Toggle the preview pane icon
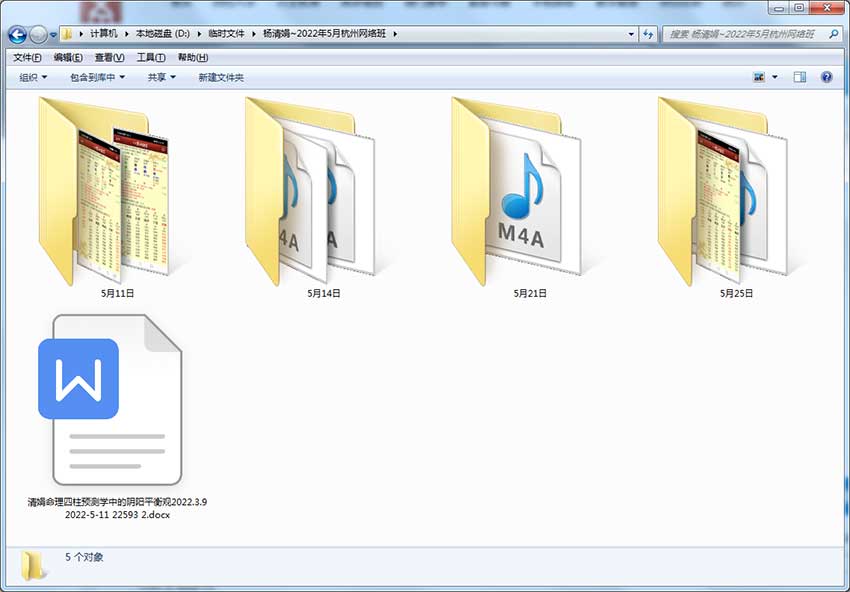Viewport: 850px width, 592px height. (800, 77)
